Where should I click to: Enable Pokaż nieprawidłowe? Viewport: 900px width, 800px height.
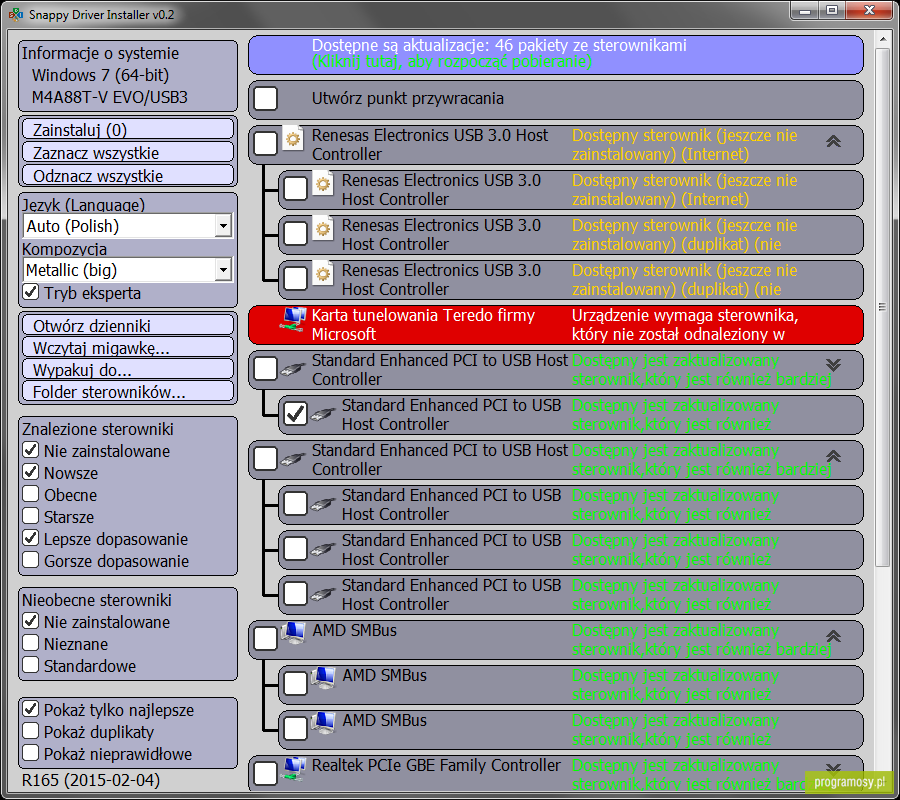(x=31, y=753)
